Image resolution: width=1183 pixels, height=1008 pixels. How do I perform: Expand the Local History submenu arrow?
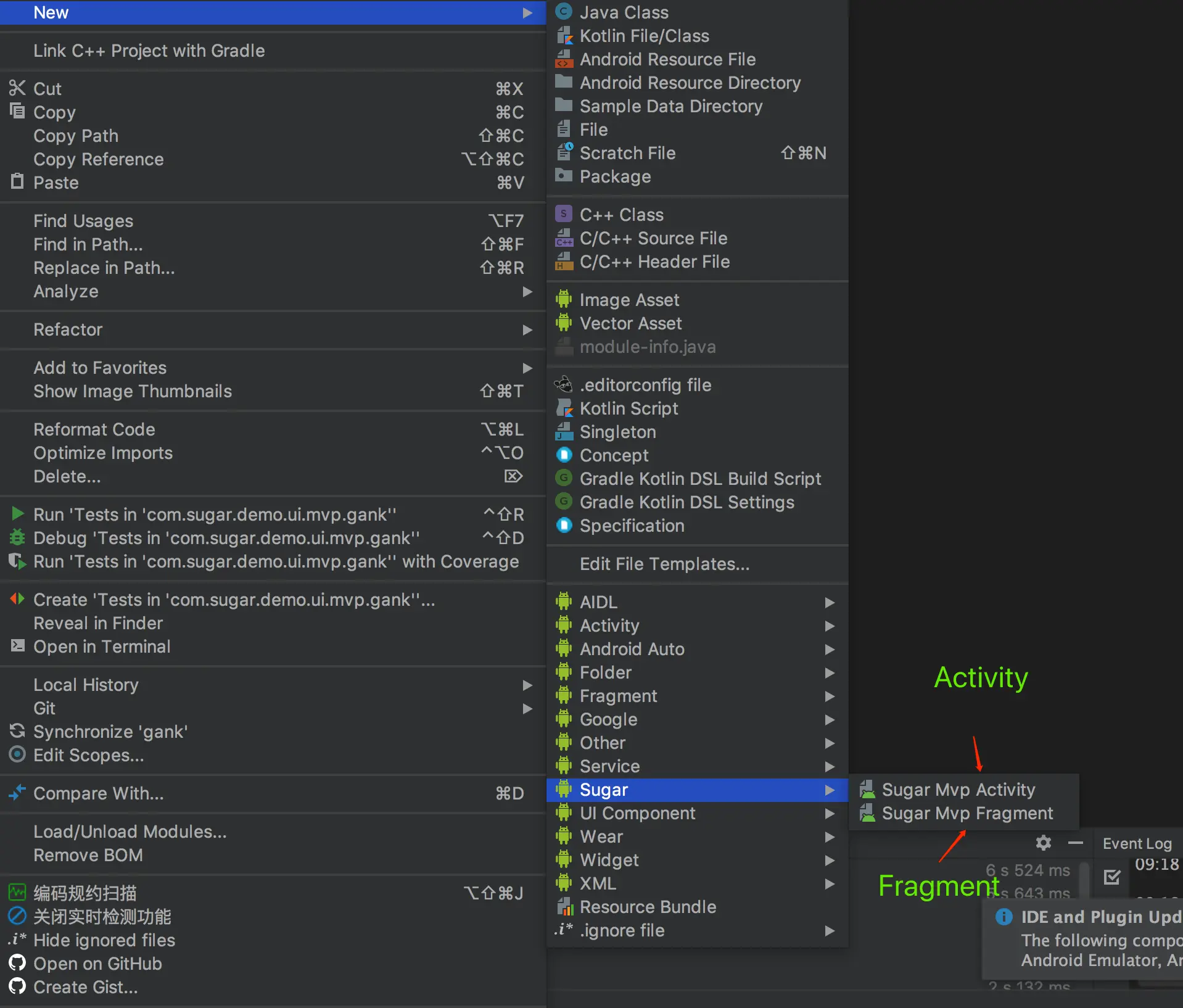[x=527, y=685]
